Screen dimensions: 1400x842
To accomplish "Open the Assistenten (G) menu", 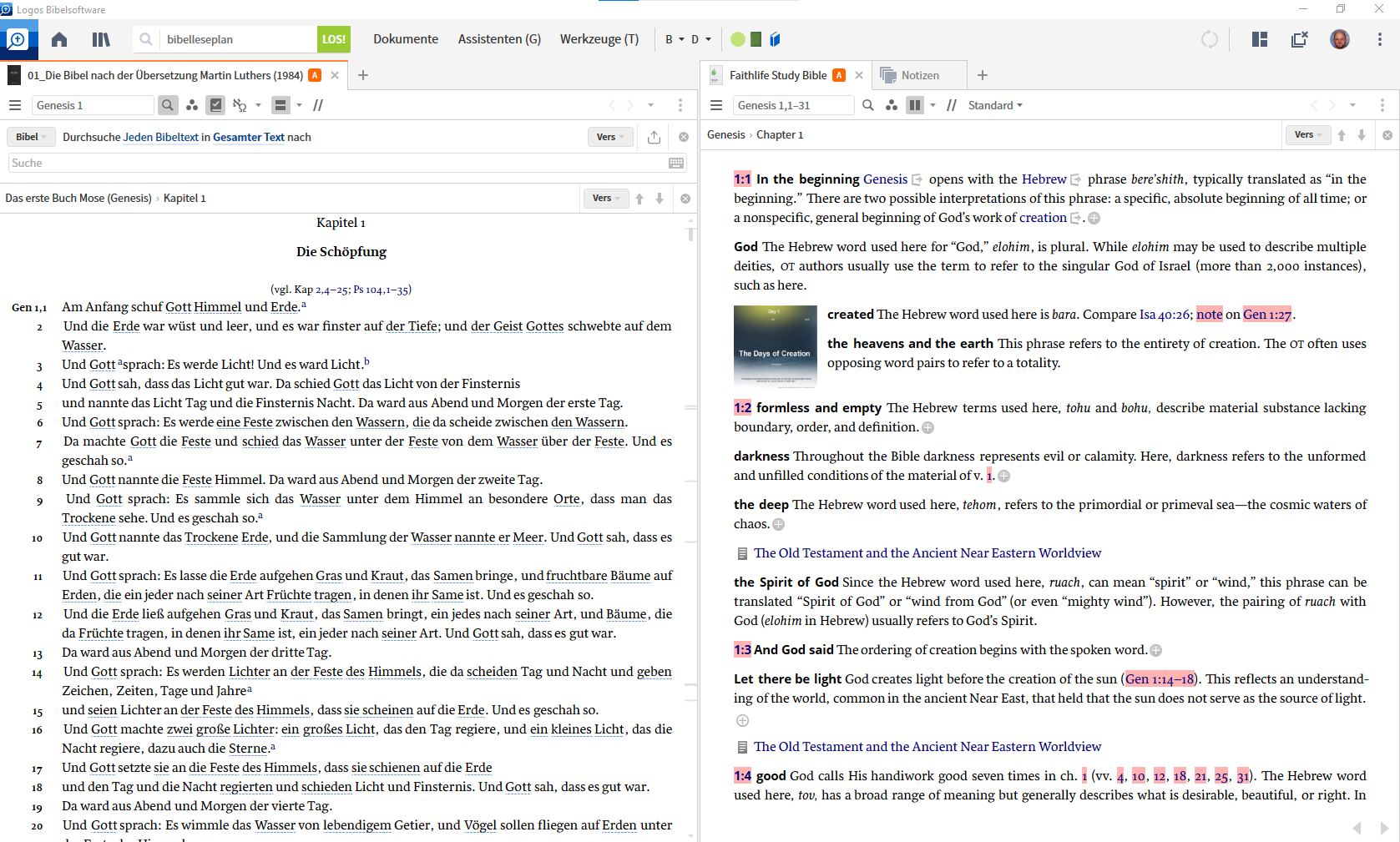I will 499,39.
